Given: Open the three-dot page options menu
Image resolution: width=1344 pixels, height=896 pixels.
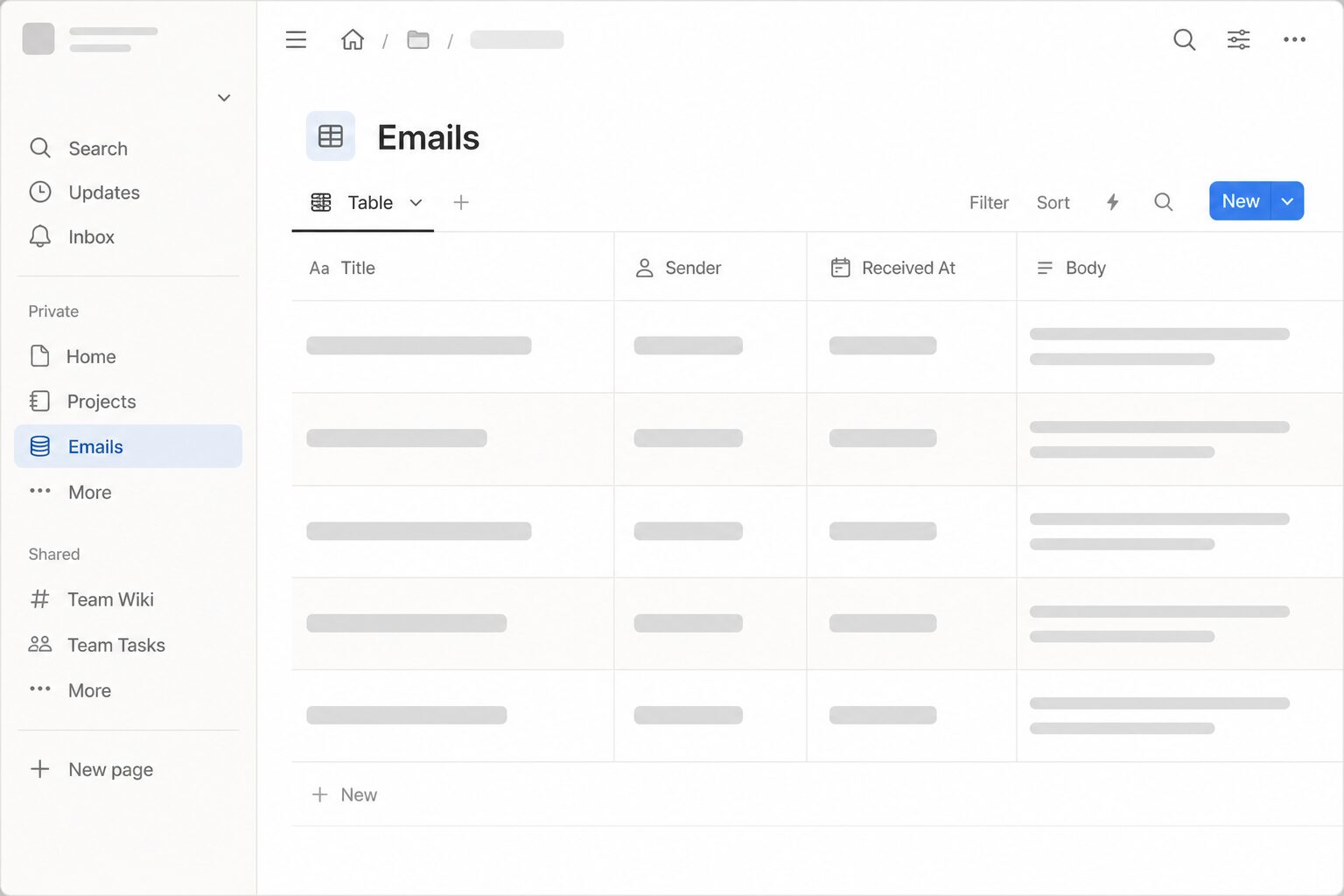Looking at the screenshot, I should pyautogui.click(x=1294, y=39).
